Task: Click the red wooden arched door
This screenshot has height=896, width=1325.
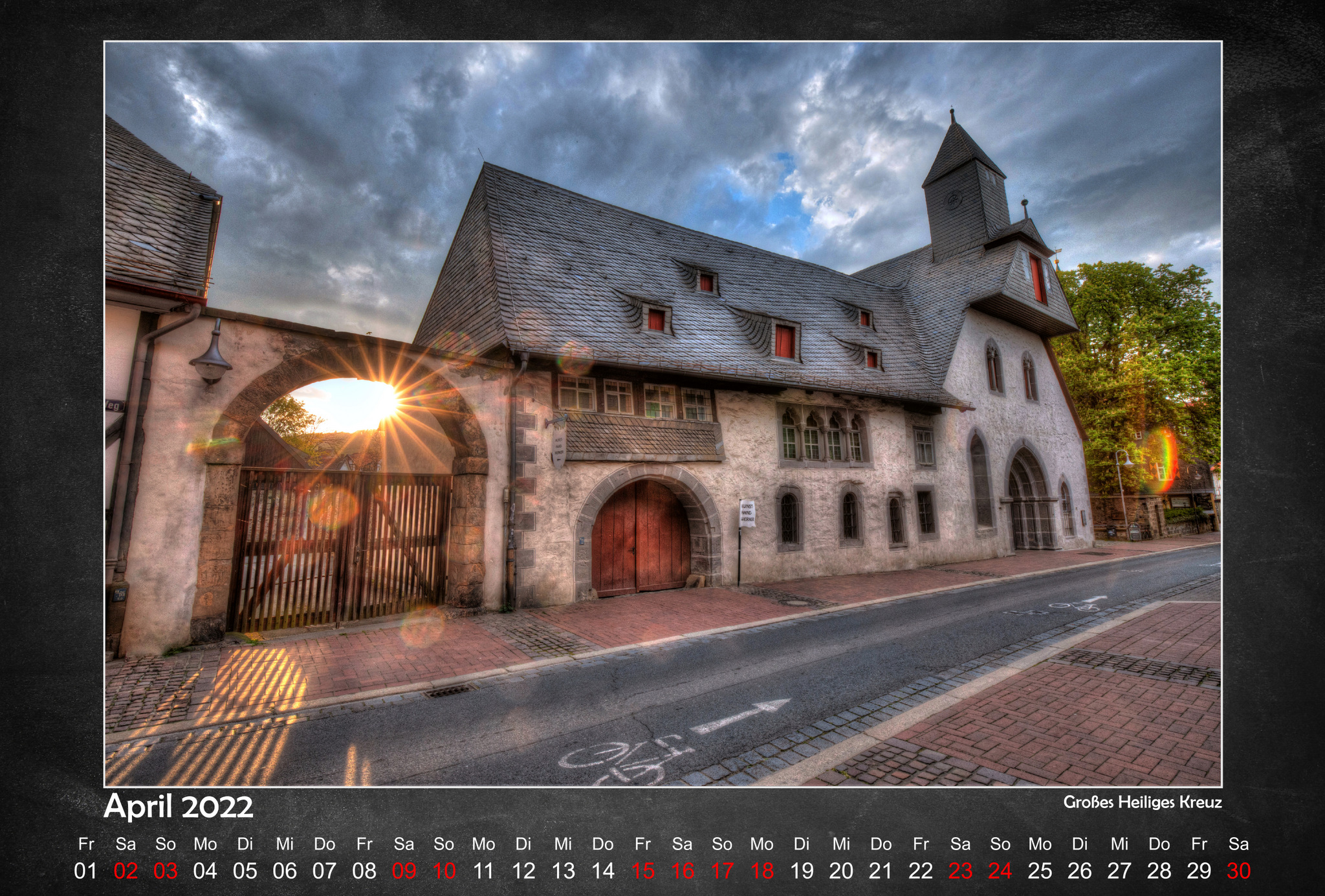Action: point(641,537)
